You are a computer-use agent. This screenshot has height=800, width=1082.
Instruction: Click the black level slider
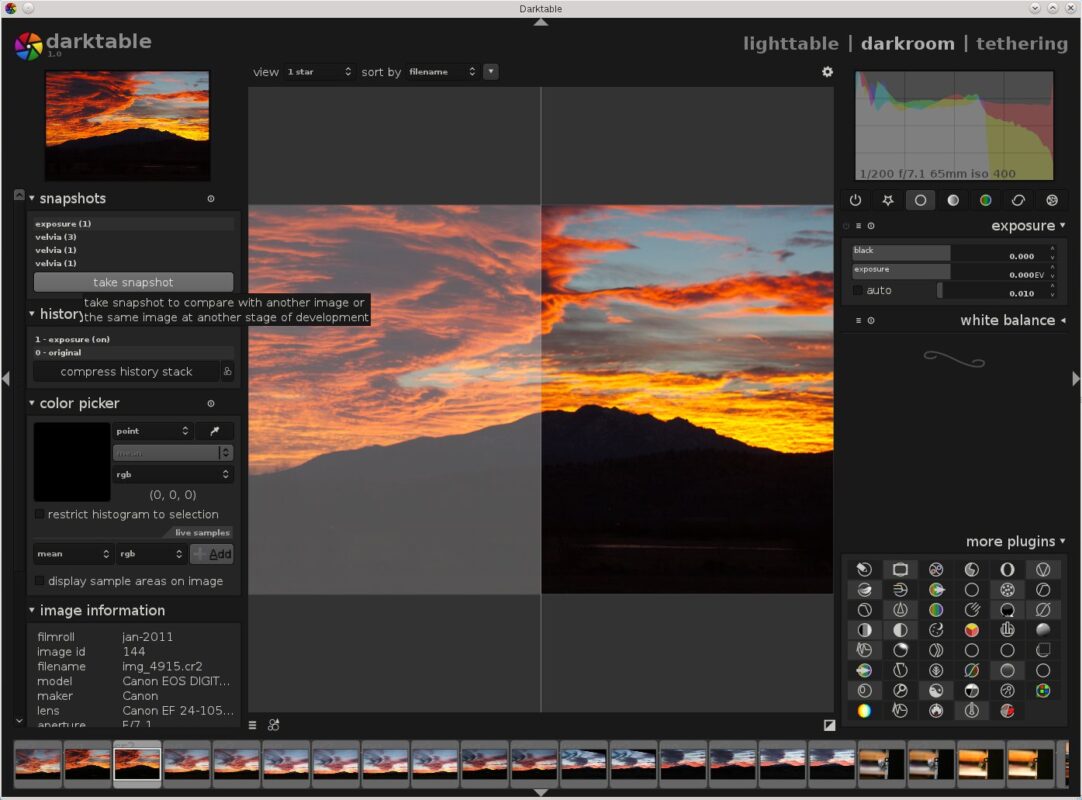[x=950, y=253]
